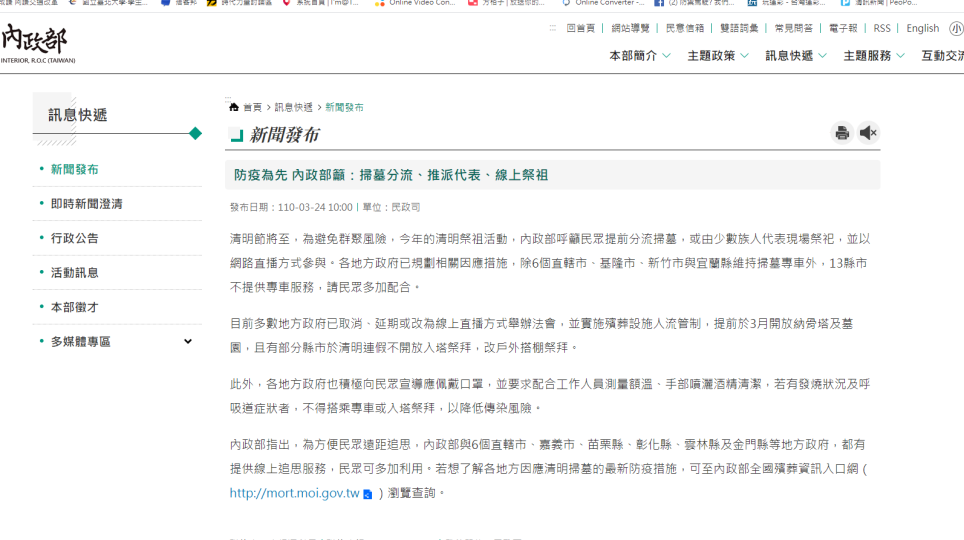This screenshot has width=964, height=540.
Task: Expand the 訊息快遞 navigation menu
Action: click(796, 56)
